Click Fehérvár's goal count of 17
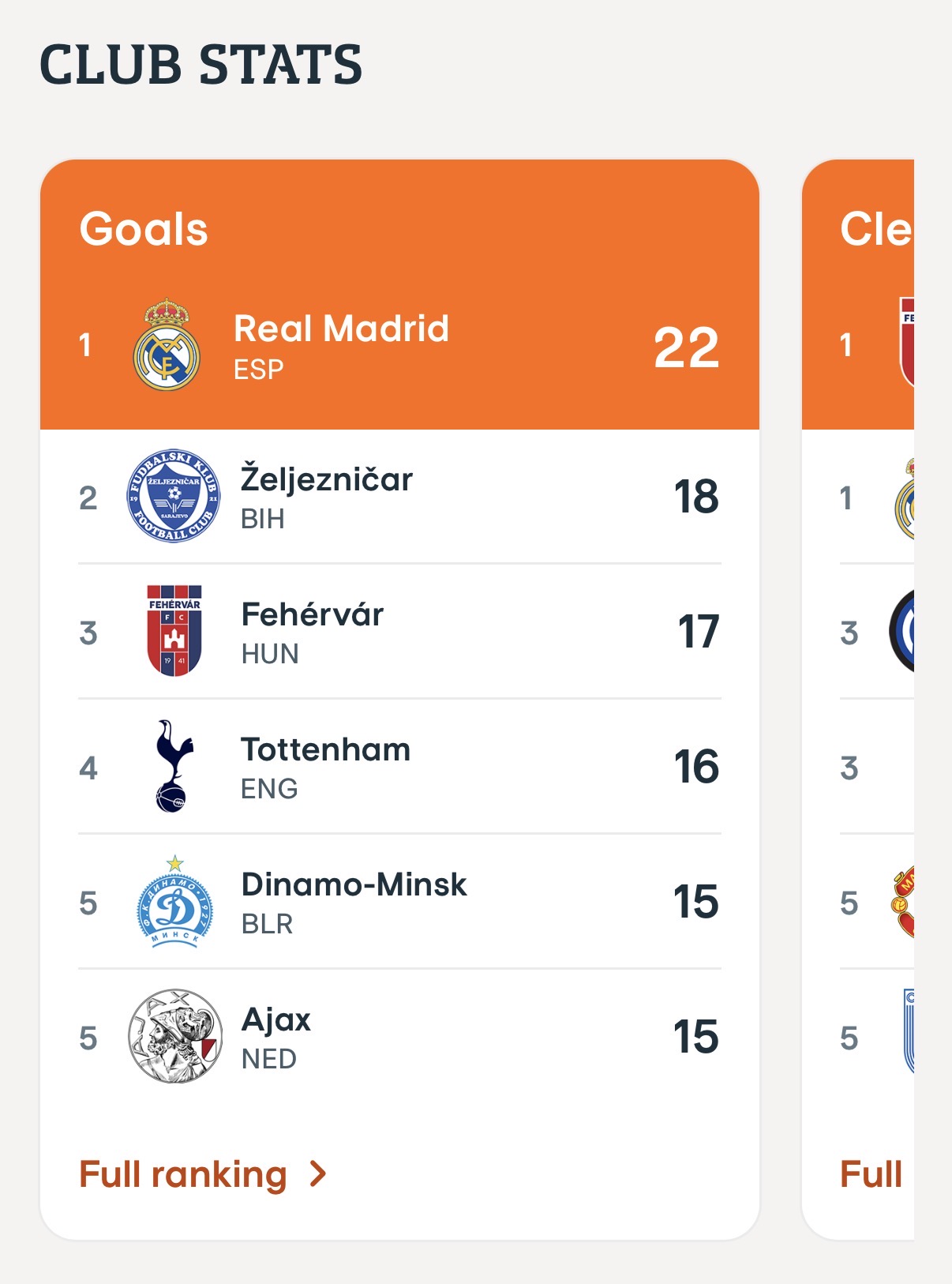This screenshot has height=1284, width=952. coord(699,632)
